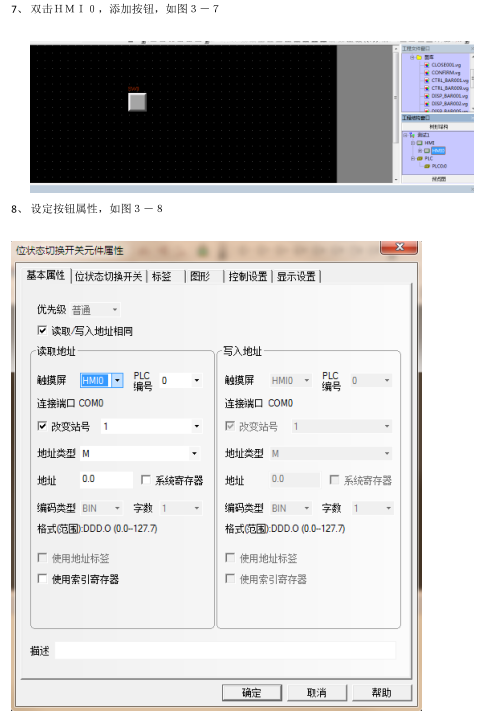Click the 取消 button
This screenshot has height=715, width=489.
coord(317,693)
